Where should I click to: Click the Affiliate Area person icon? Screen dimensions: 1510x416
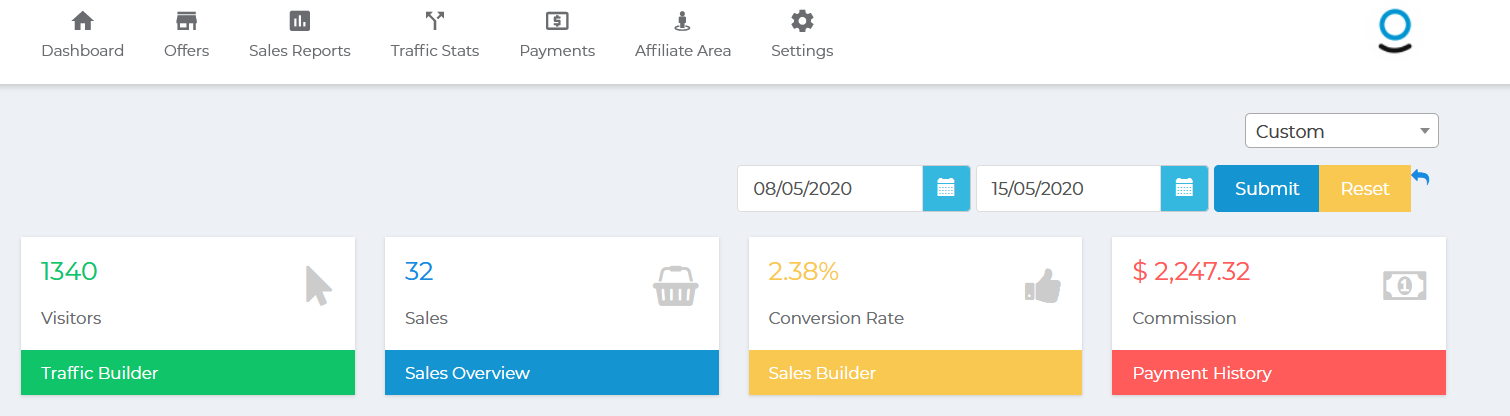(x=682, y=21)
